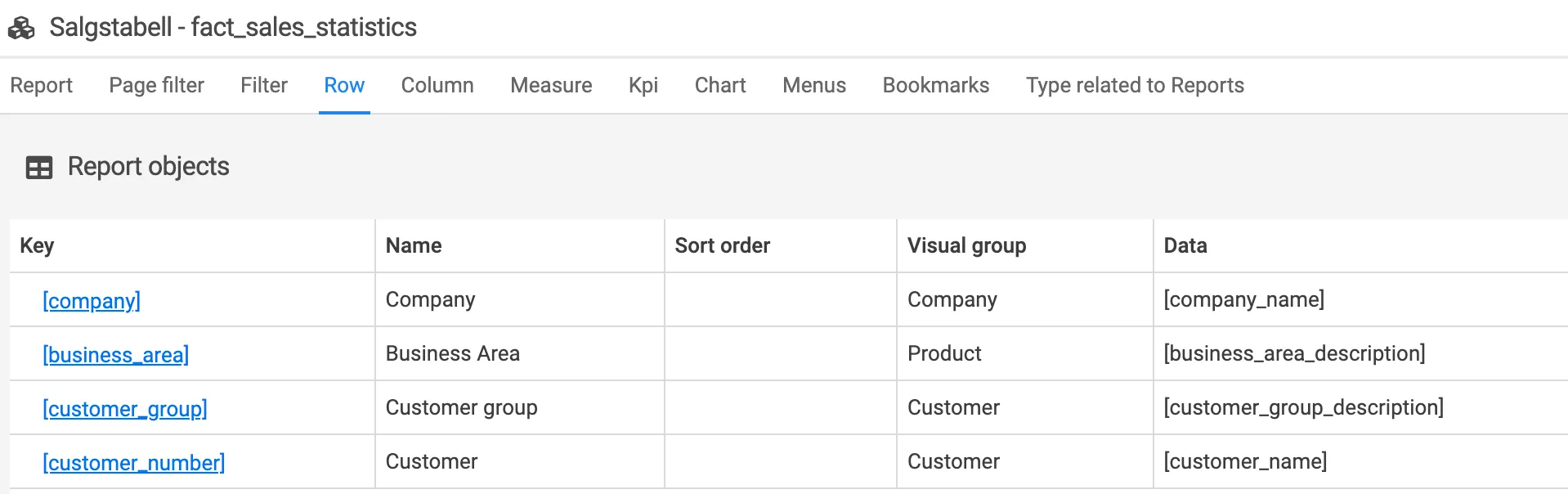
Task: Go to the Filter tab
Action: pyautogui.click(x=263, y=85)
